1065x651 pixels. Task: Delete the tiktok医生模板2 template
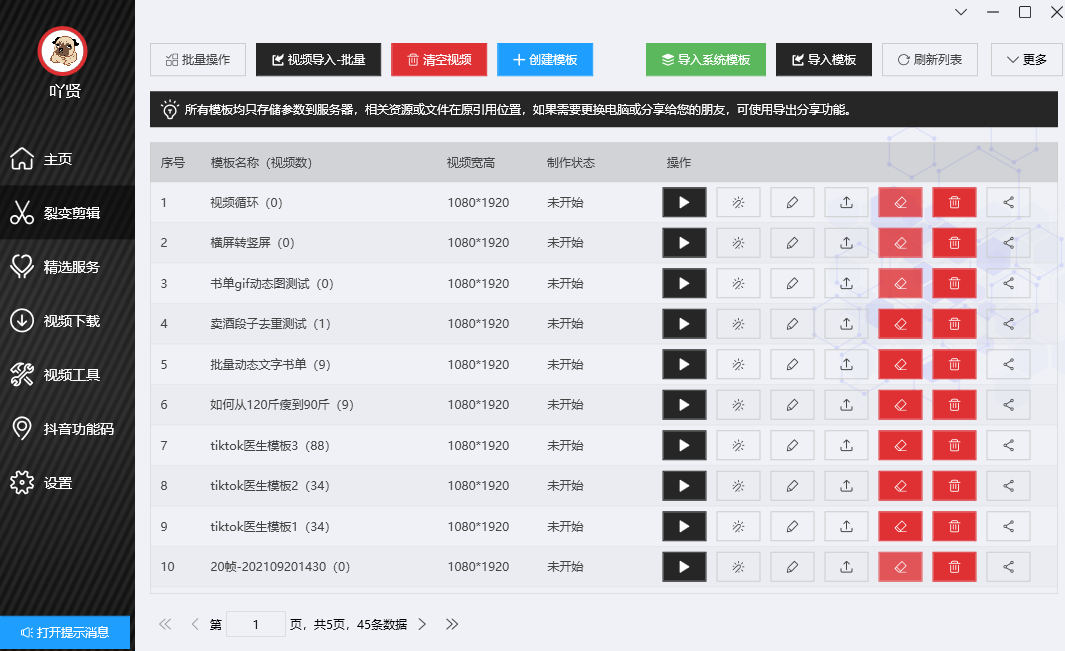(954, 486)
